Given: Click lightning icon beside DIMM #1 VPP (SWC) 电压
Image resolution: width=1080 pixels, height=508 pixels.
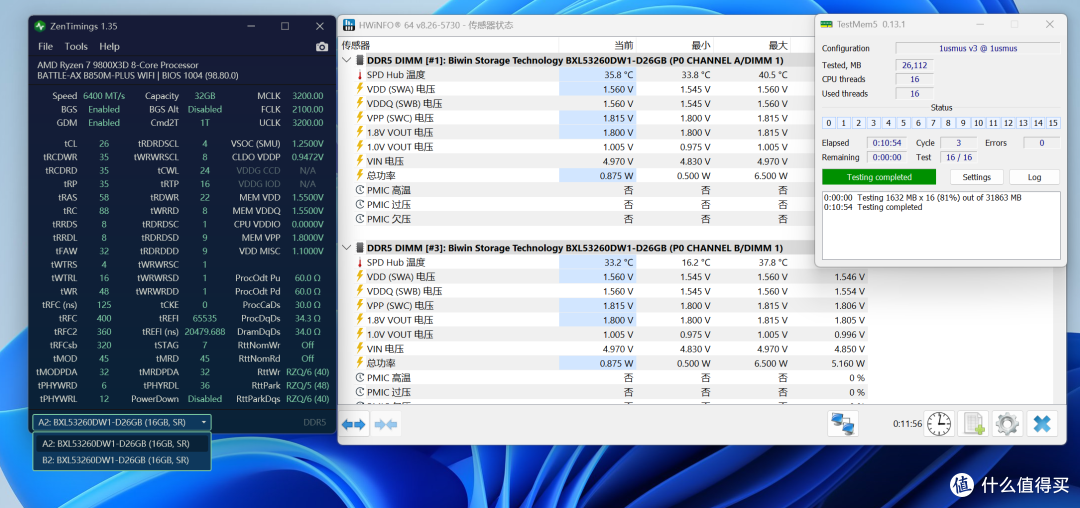Looking at the screenshot, I should [360, 118].
